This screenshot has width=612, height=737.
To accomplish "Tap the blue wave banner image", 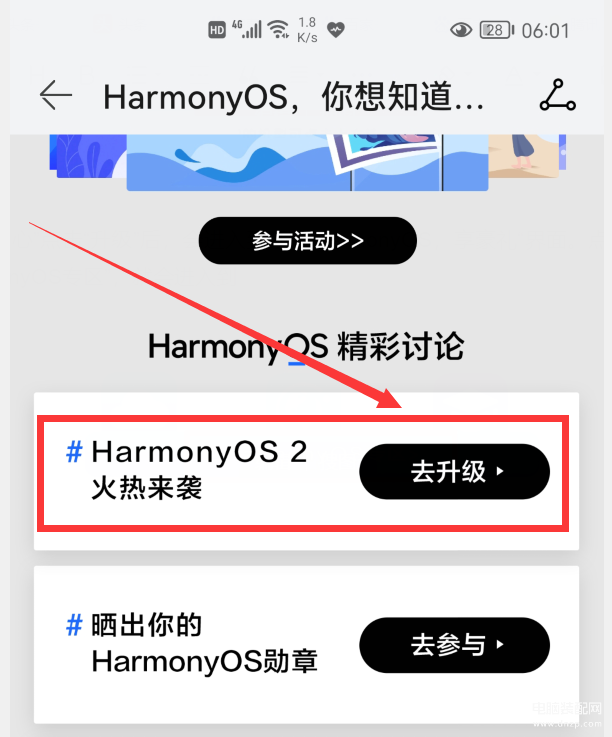I will (307, 162).
